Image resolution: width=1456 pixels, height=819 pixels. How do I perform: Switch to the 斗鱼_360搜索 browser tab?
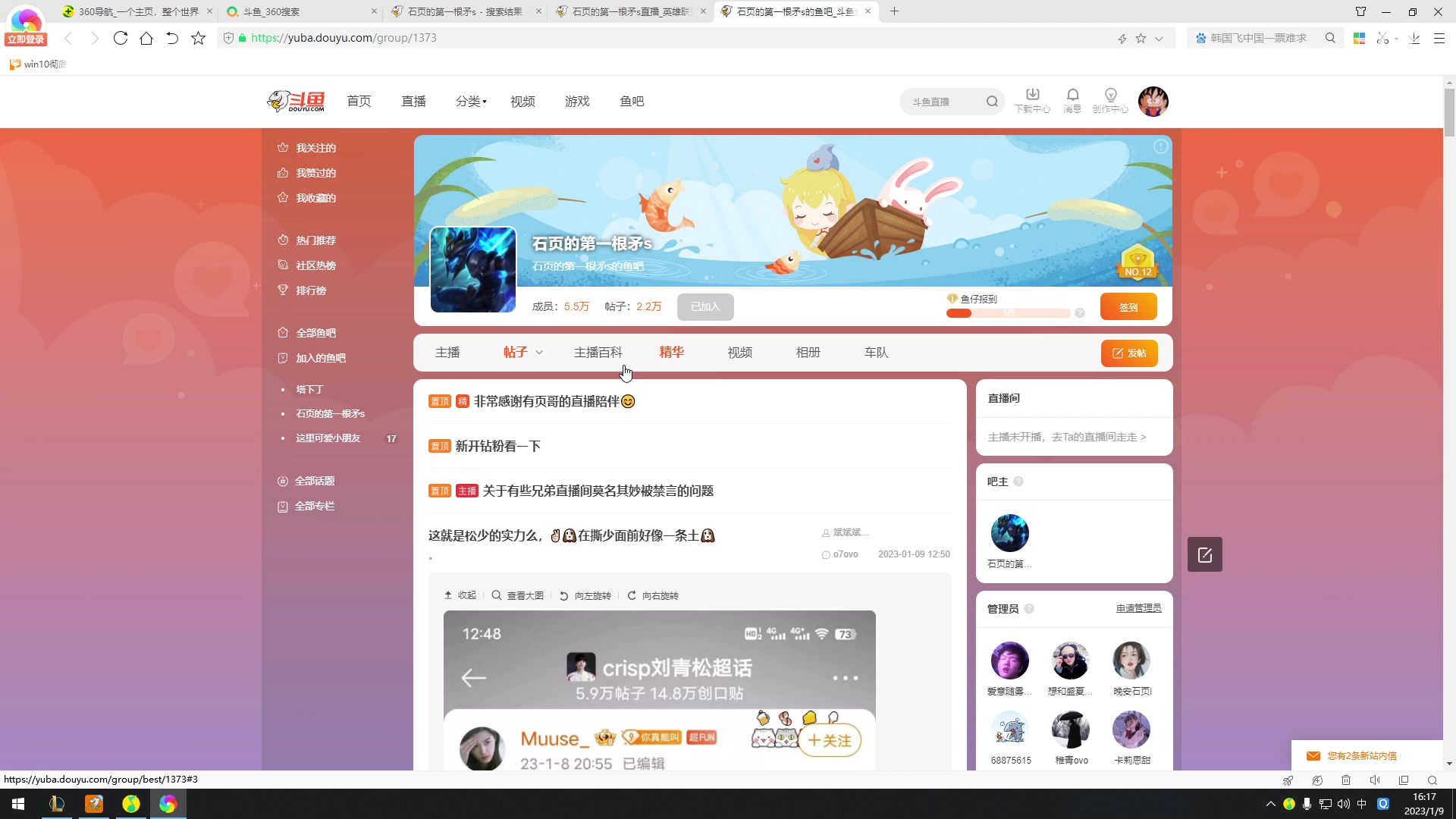point(301,11)
